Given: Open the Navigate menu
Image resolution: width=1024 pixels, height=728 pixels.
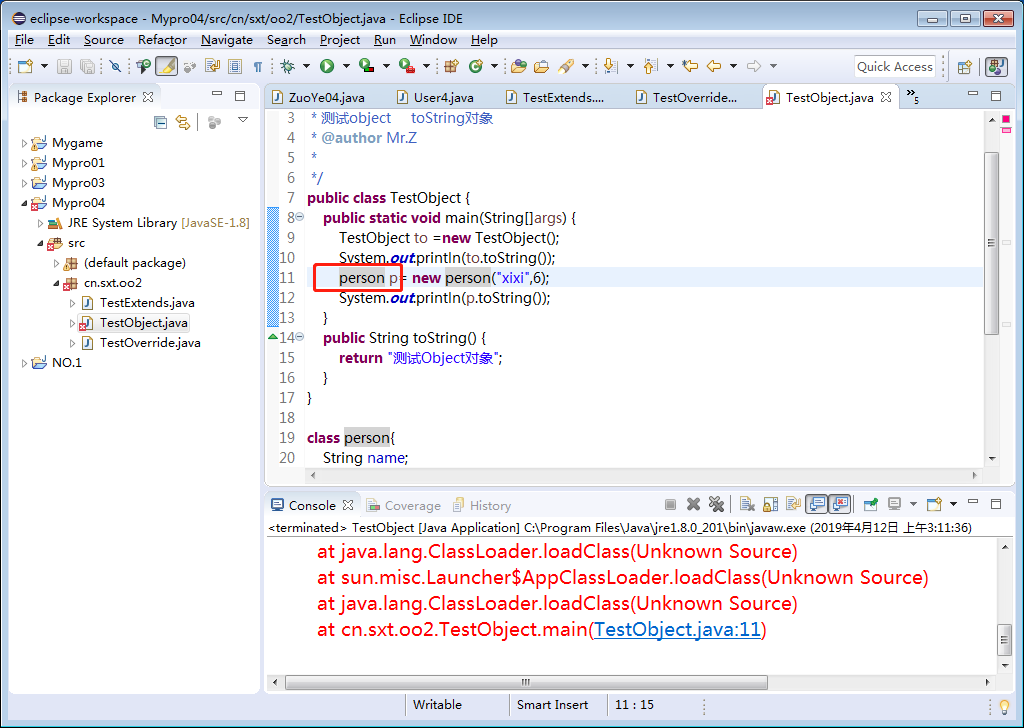Looking at the screenshot, I should (227, 40).
